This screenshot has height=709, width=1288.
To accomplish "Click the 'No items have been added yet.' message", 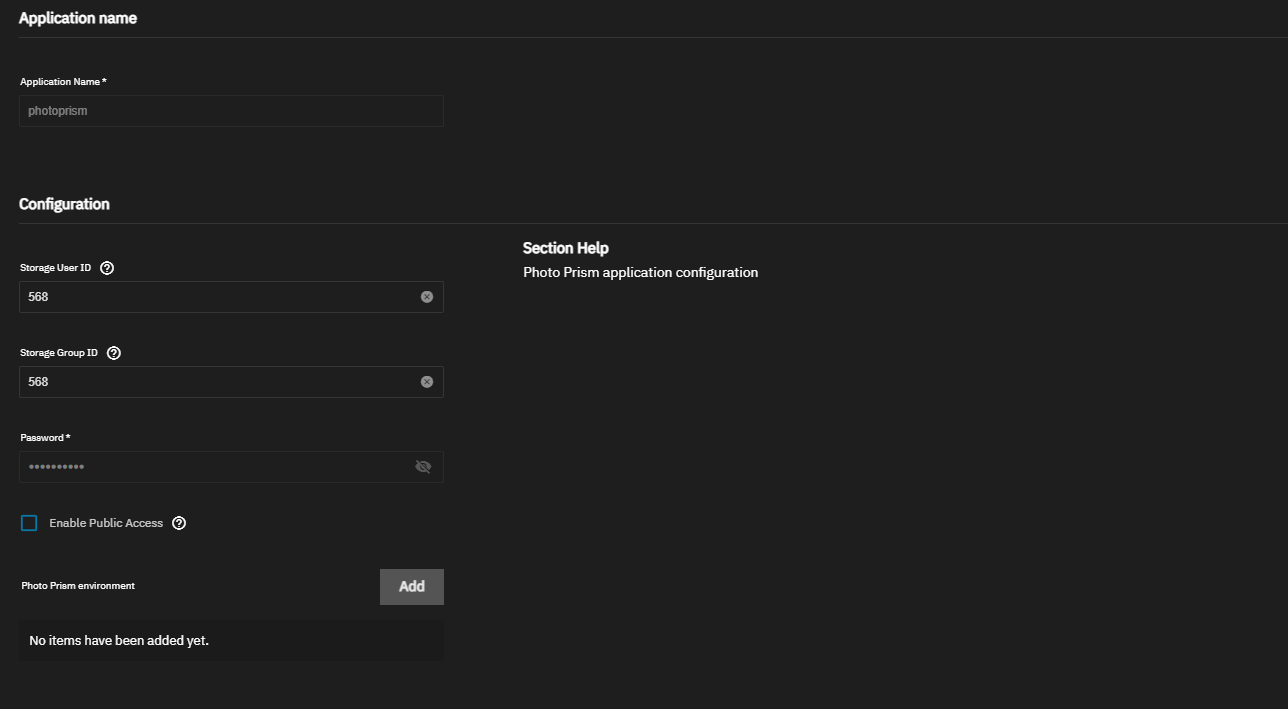I will [x=119, y=640].
